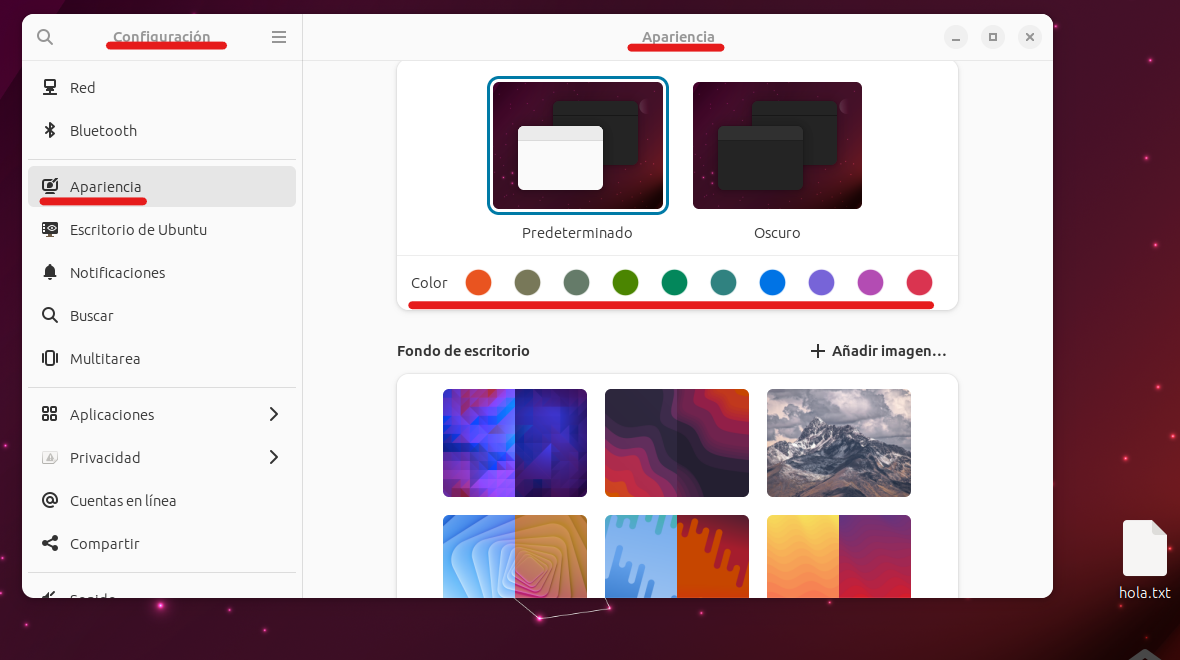Screen dimensions: 1180x660
Task: Click the Notificaciones bell icon
Action: tap(50, 272)
